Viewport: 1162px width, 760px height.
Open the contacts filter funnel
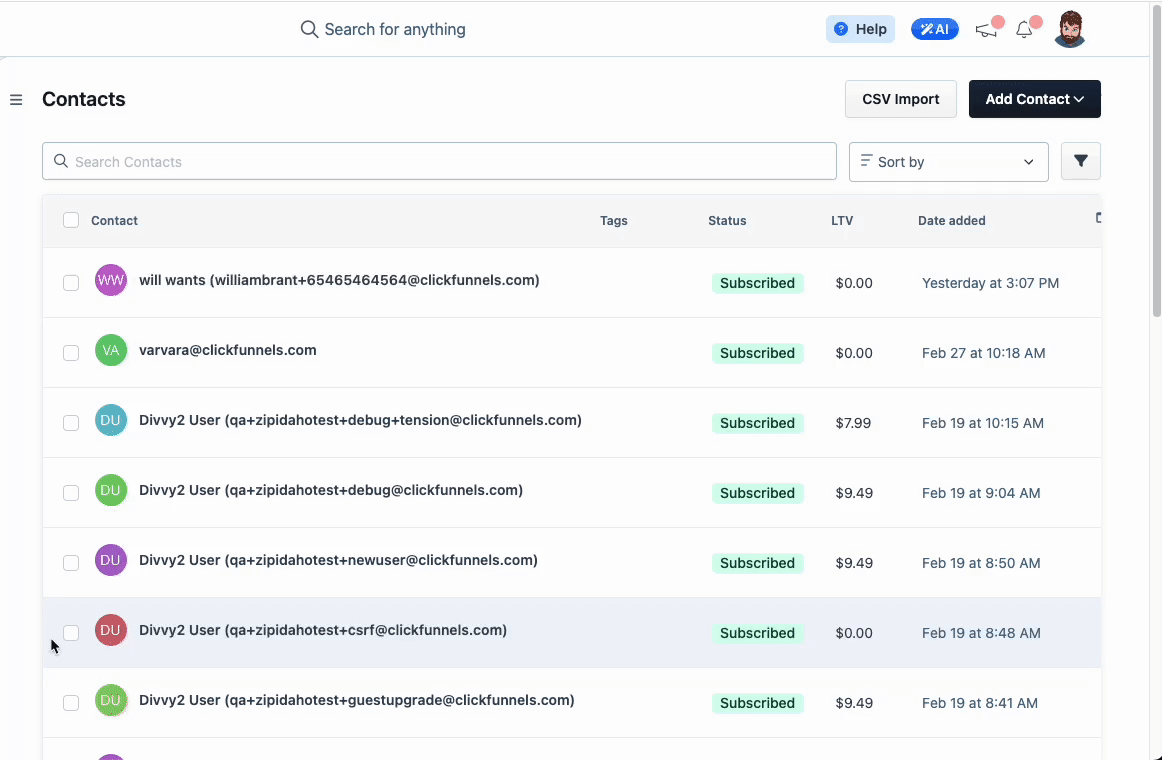pyautogui.click(x=1080, y=161)
